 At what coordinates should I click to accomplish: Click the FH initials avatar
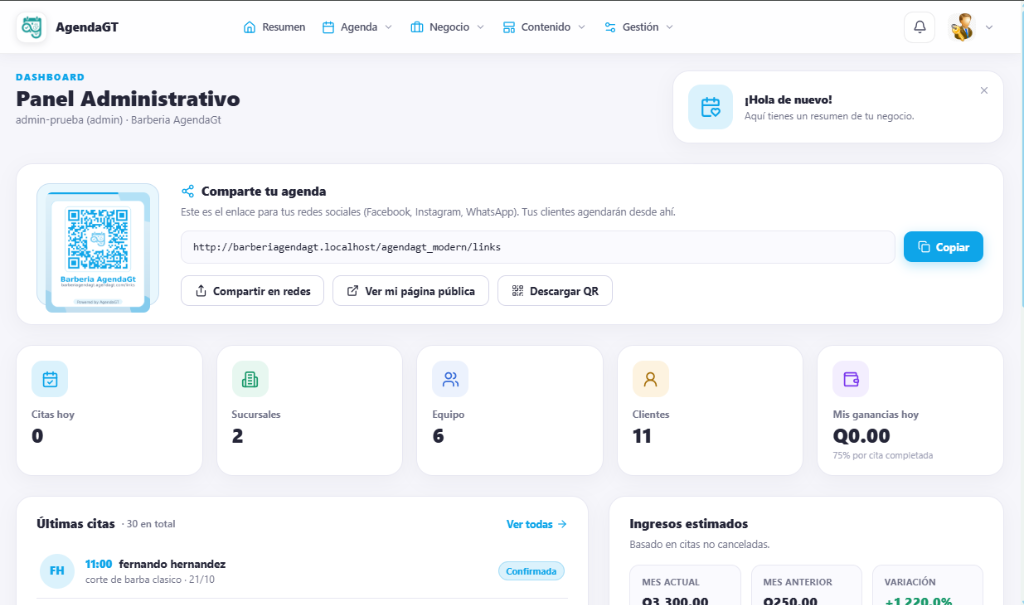pyautogui.click(x=57, y=571)
